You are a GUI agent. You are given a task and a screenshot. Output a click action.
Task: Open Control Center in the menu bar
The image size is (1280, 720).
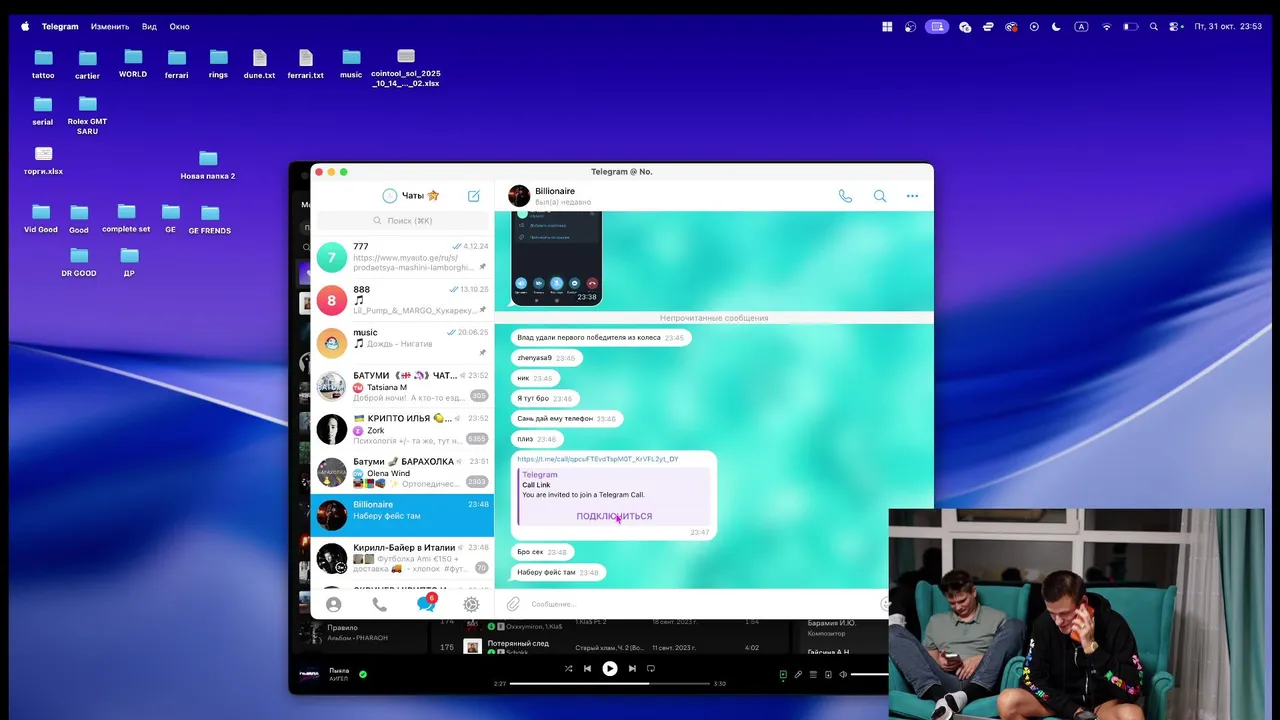pos(1176,27)
